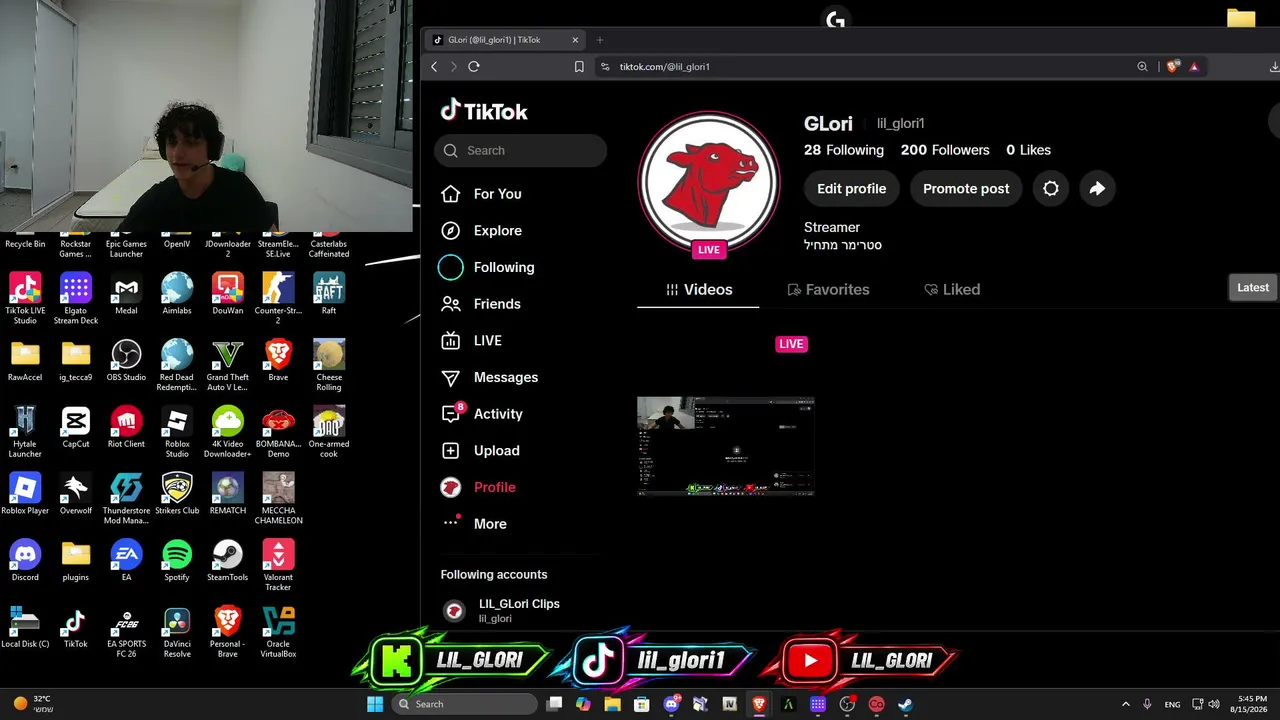The height and width of the screenshot is (720, 1280).
Task: Open Roblox Player desktop shortcut
Action: click(25, 495)
